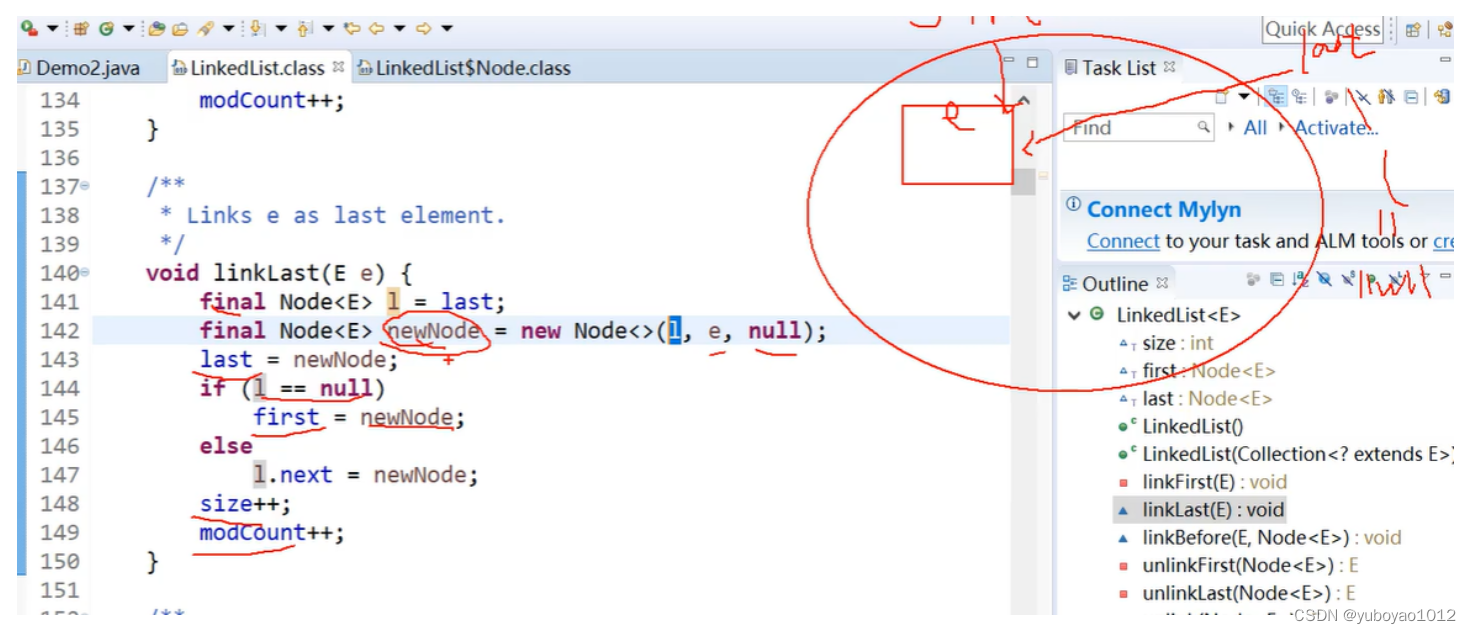Open the Search icon dropdown arrow

click(229, 28)
